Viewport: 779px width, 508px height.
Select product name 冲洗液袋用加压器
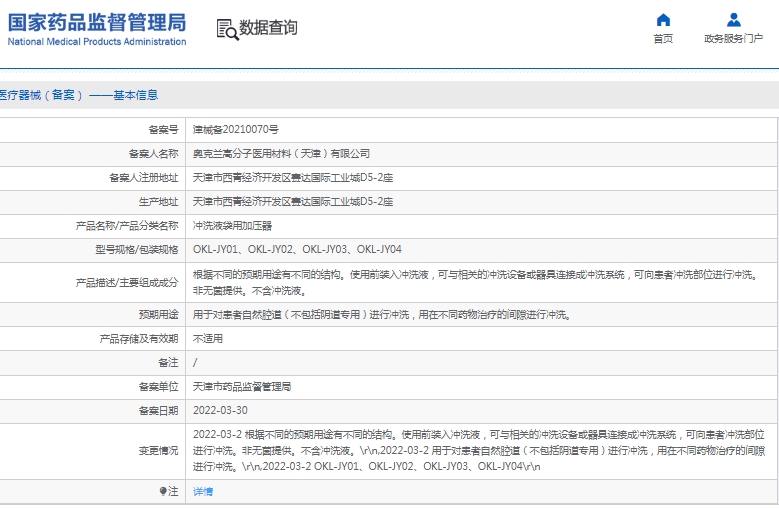[232, 225]
